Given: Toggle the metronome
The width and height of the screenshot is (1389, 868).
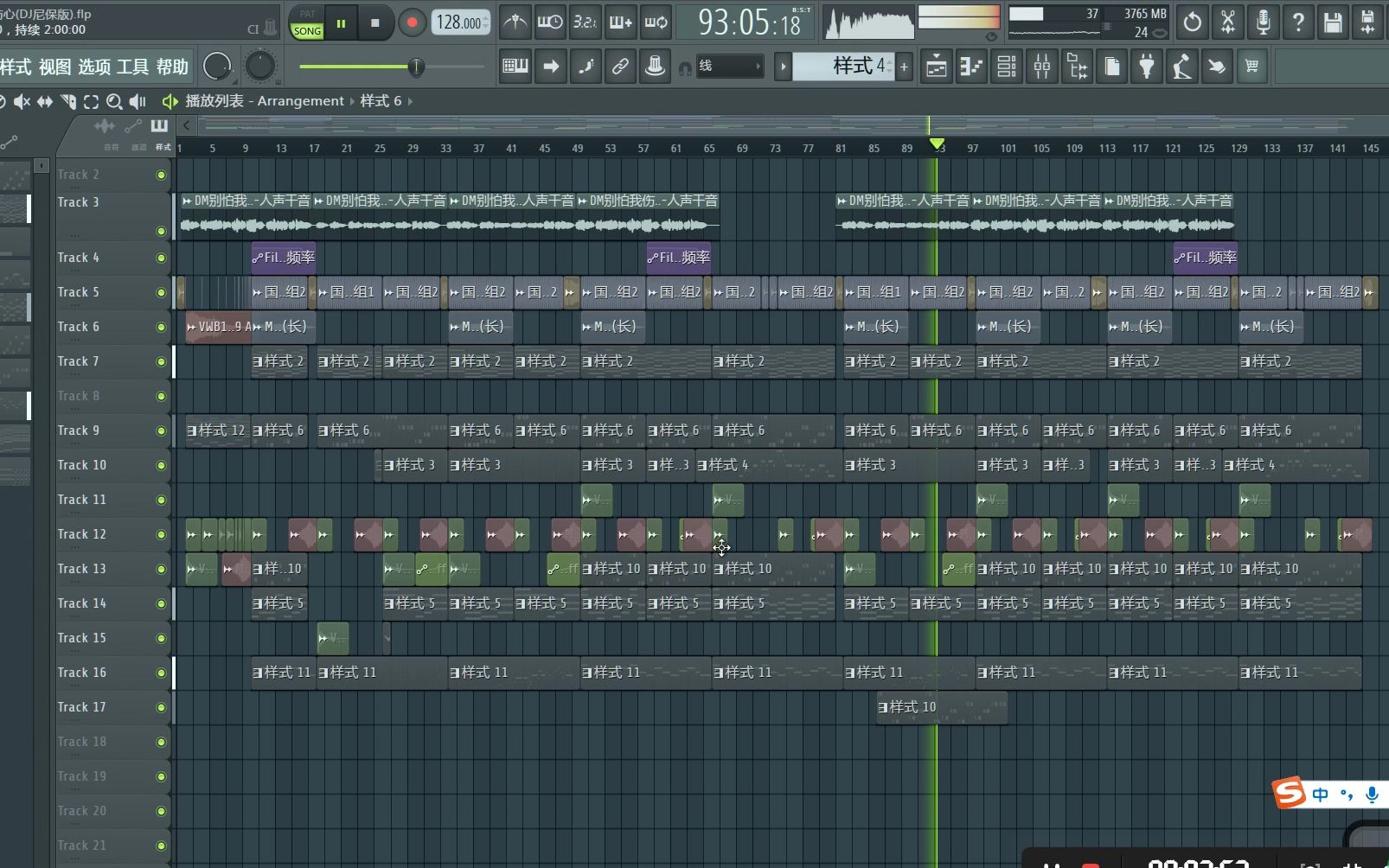Looking at the screenshot, I should [x=515, y=22].
